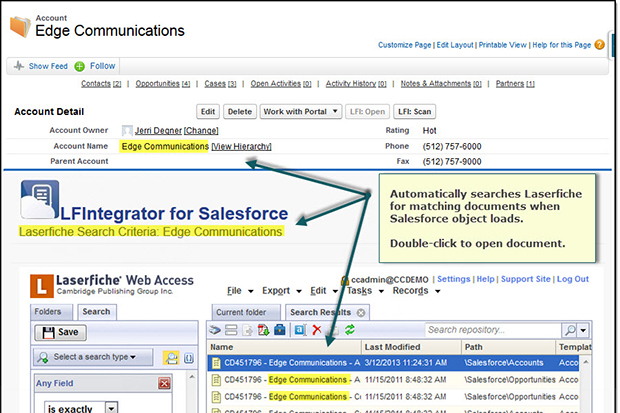
Task: Click the scanner icon in Laserfiche toolbar
Action: (215, 330)
